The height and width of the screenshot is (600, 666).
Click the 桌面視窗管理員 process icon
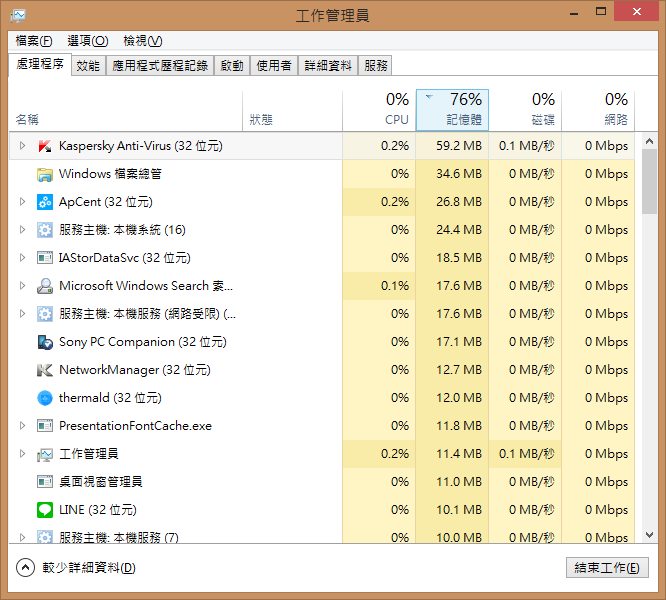pos(45,482)
